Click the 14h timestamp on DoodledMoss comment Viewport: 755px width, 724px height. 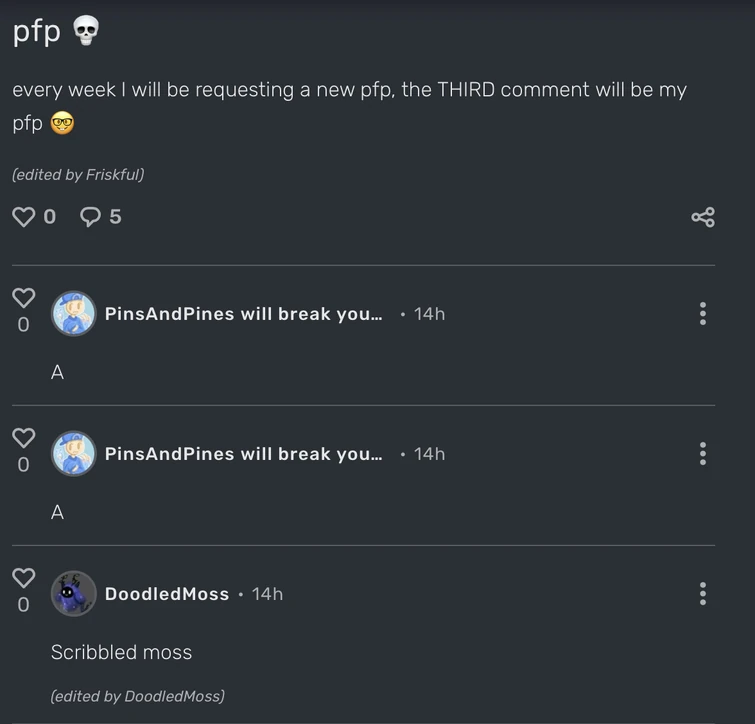[x=267, y=594]
